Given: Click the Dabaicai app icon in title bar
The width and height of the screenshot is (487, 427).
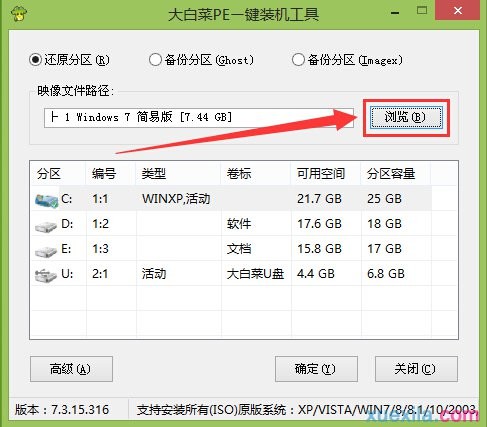Looking at the screenshot, I should tap(19, 13).
